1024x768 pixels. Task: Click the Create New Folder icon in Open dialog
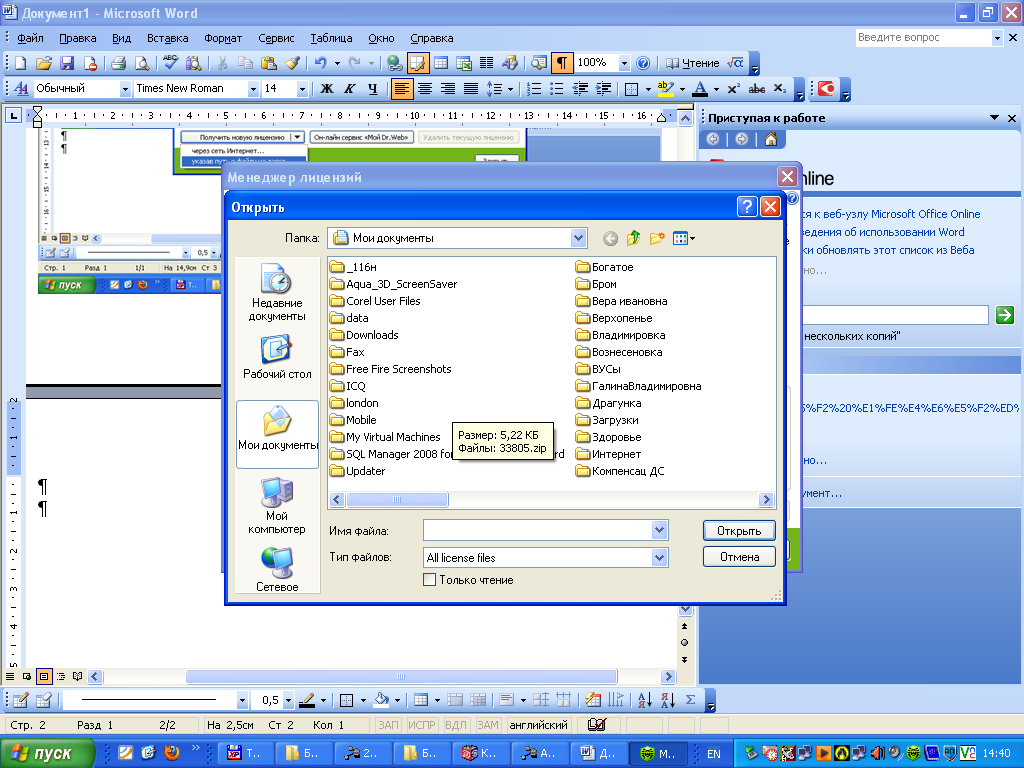(x=657, y=238)
